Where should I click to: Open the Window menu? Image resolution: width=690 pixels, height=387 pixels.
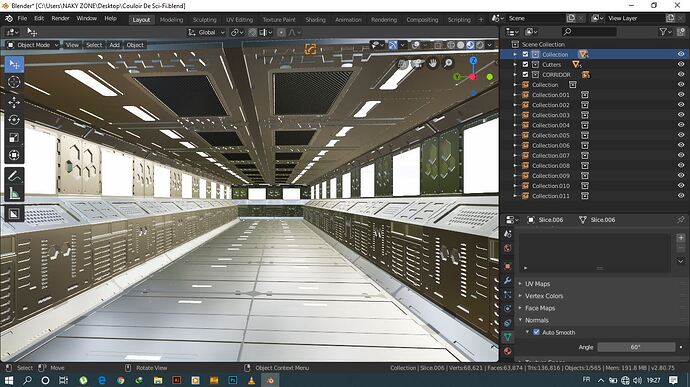click(87, 18)
